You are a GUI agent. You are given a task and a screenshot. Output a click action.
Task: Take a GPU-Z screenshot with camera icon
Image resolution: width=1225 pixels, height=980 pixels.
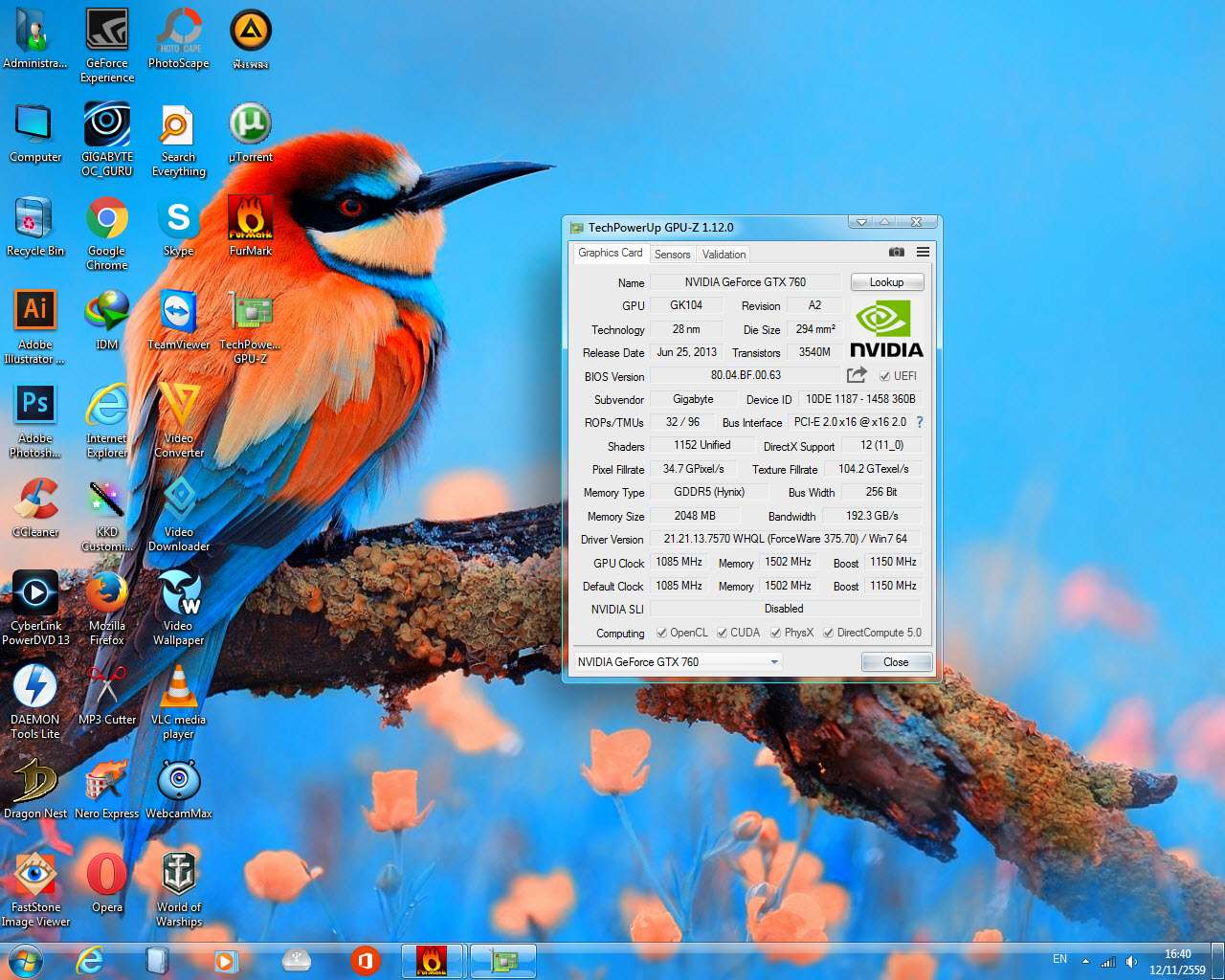[x=896, y=253]
